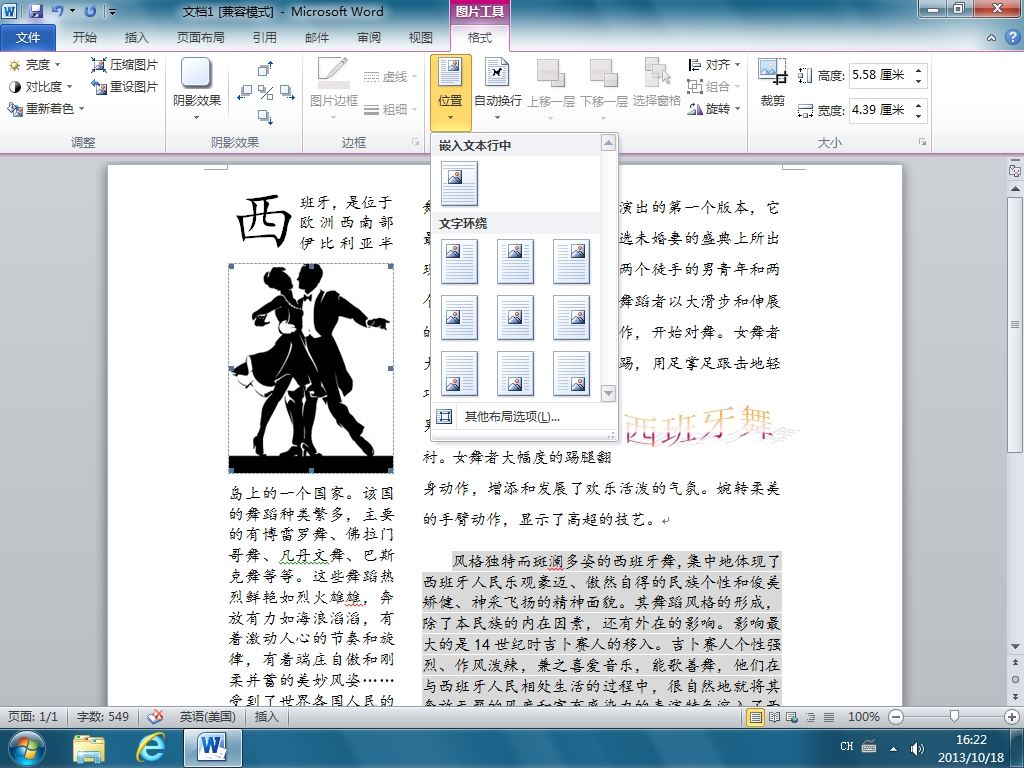Click the Undo arrow icon
This screenshot has width=1024, height=768.
tap(57, 11)
